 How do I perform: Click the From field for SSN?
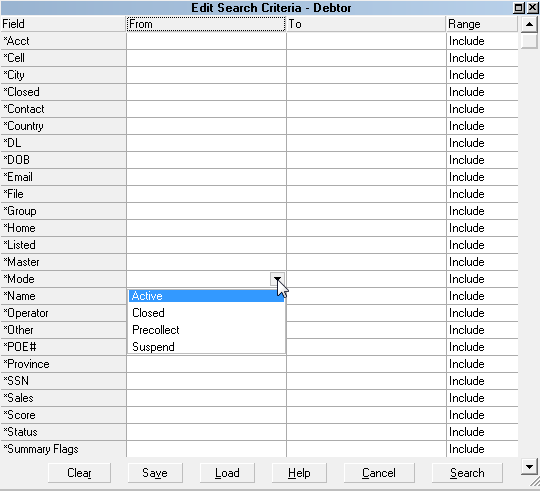pos(206,381)
